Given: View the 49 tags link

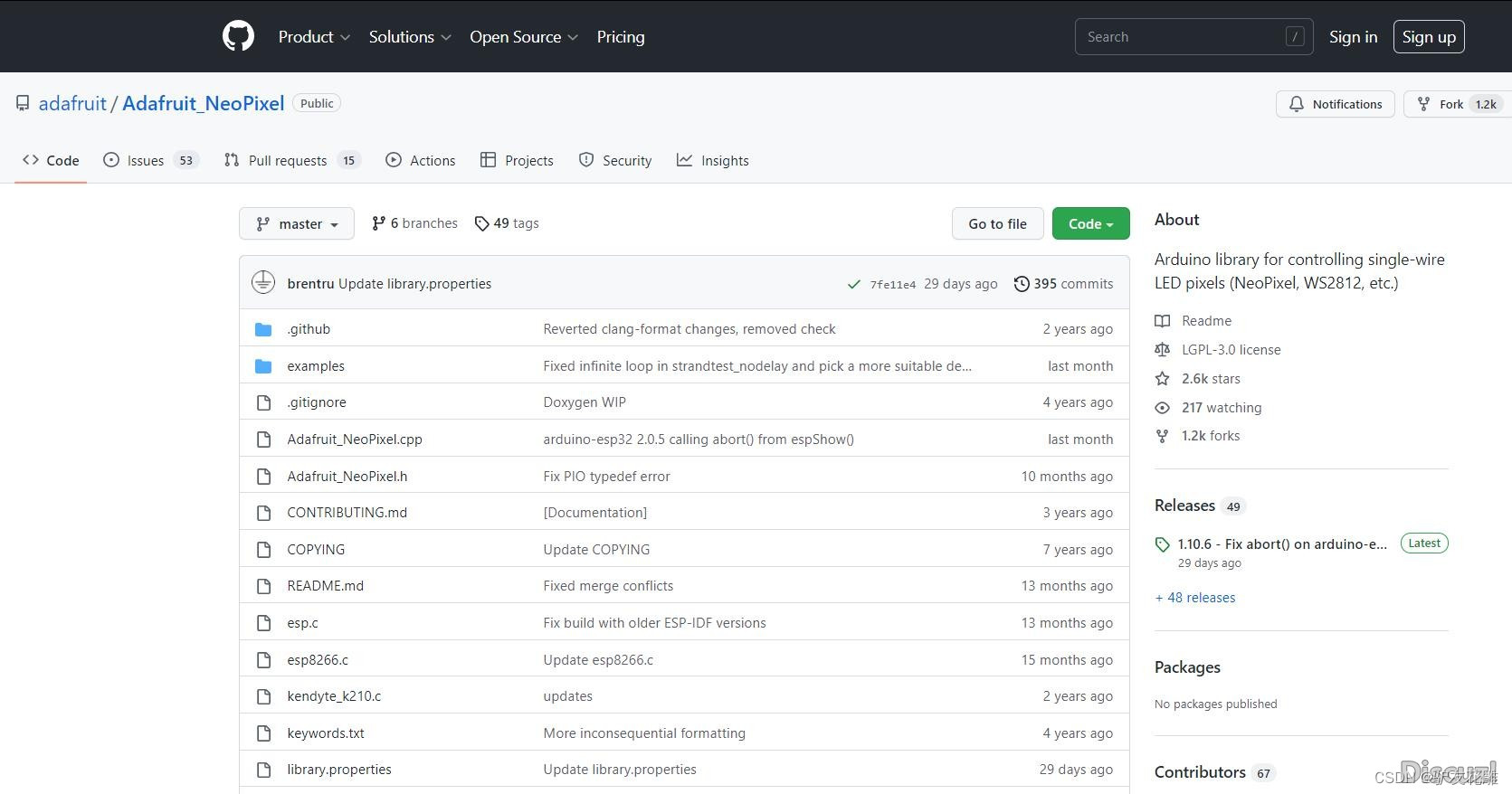Looking at the screenshot, I should (x=507, y=223).
